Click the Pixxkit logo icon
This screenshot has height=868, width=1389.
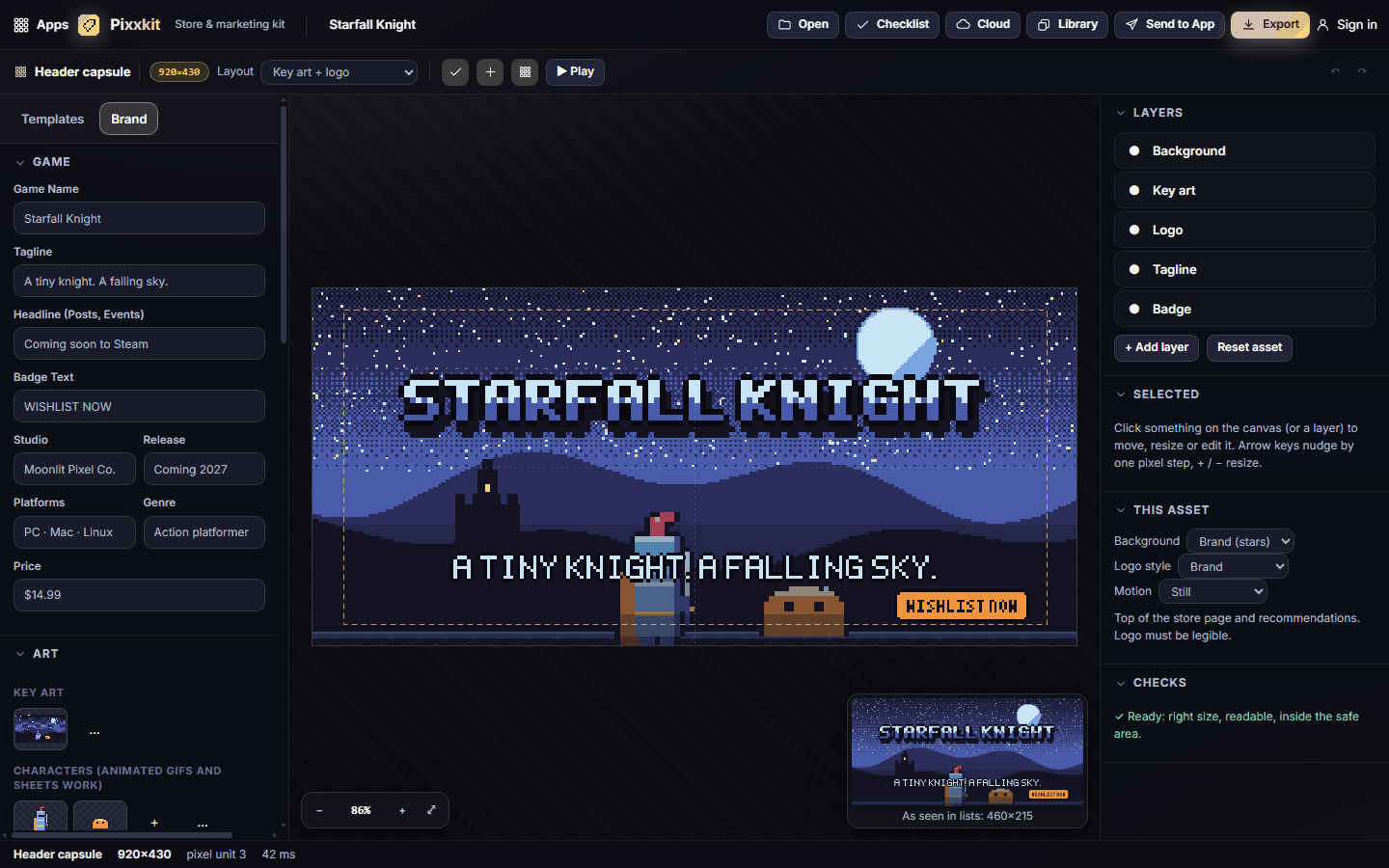coord(89,25)
